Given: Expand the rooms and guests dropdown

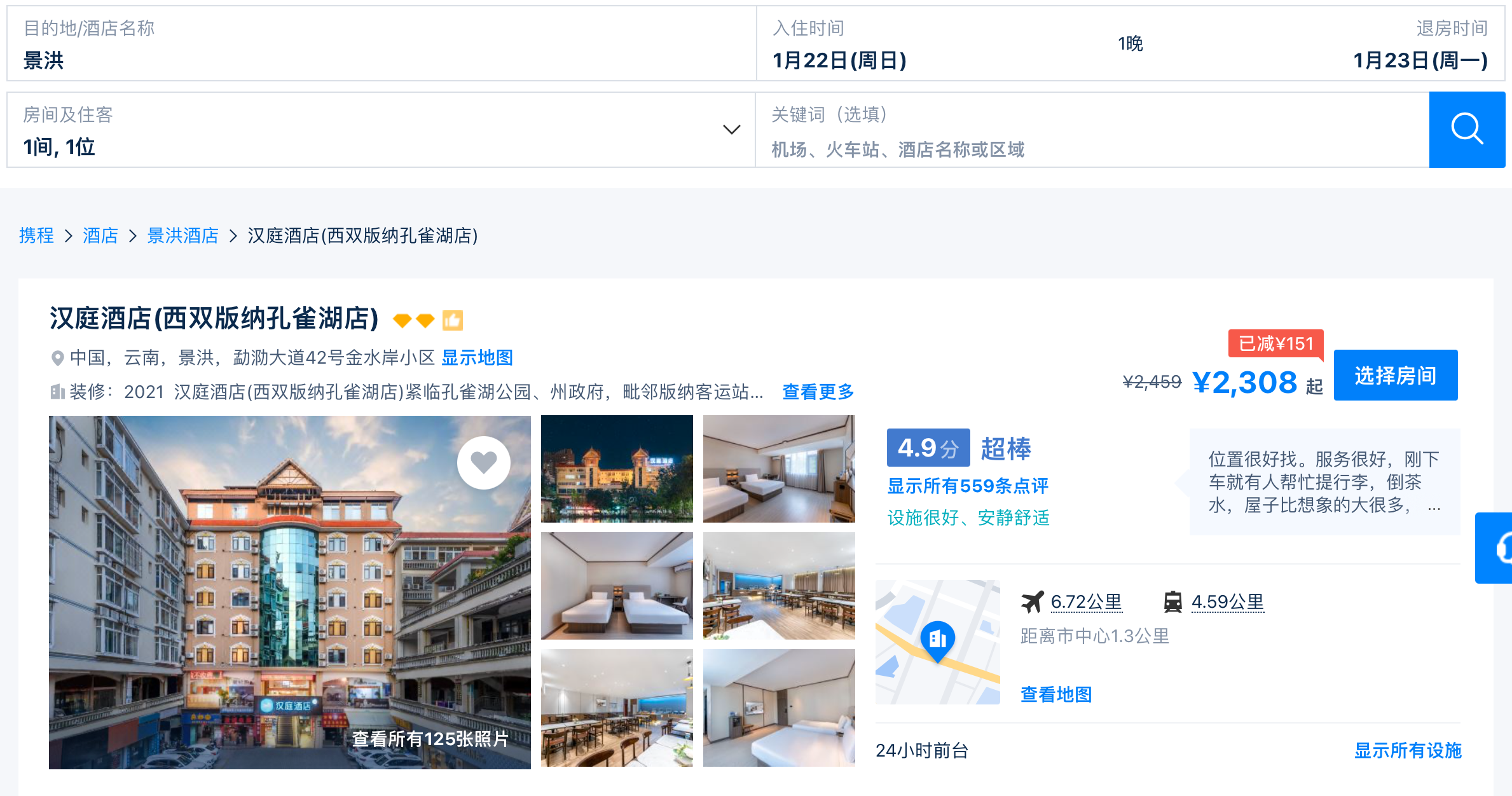Looking at the screenshot, I should coord(731,130).
